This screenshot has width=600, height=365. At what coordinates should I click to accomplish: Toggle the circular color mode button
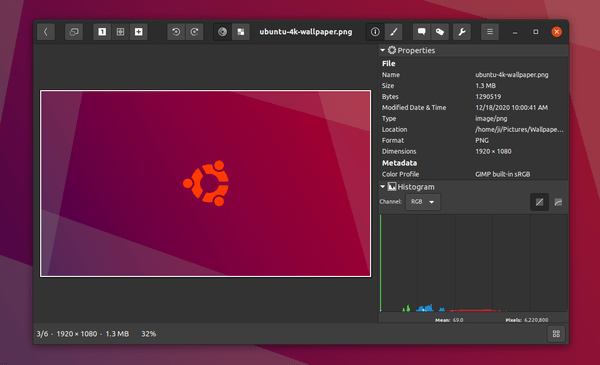(222, 32)
